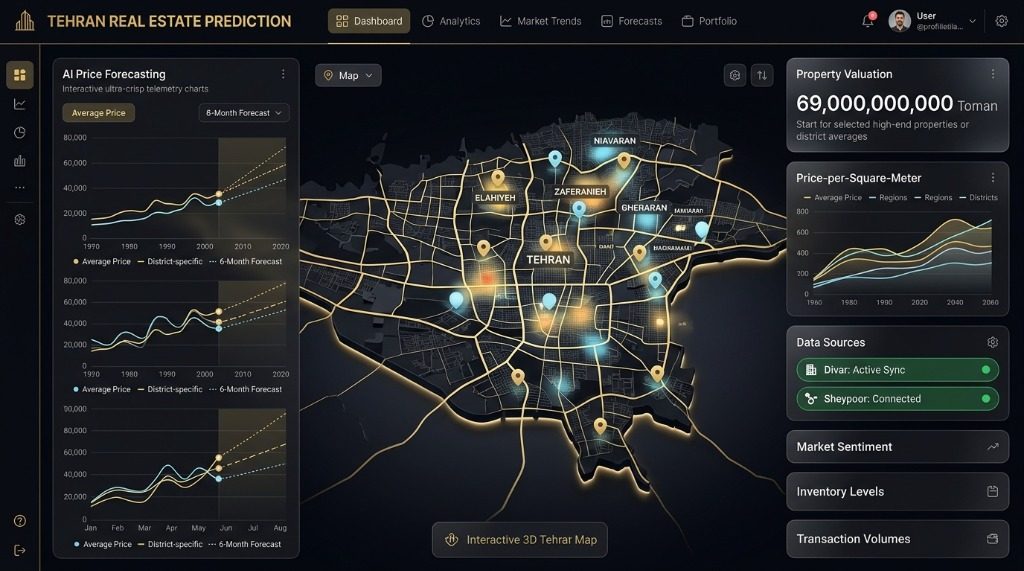Open AI Price Forecasting options menu
This screenshot has width=1024, height=571.
[x=283, y=74]
